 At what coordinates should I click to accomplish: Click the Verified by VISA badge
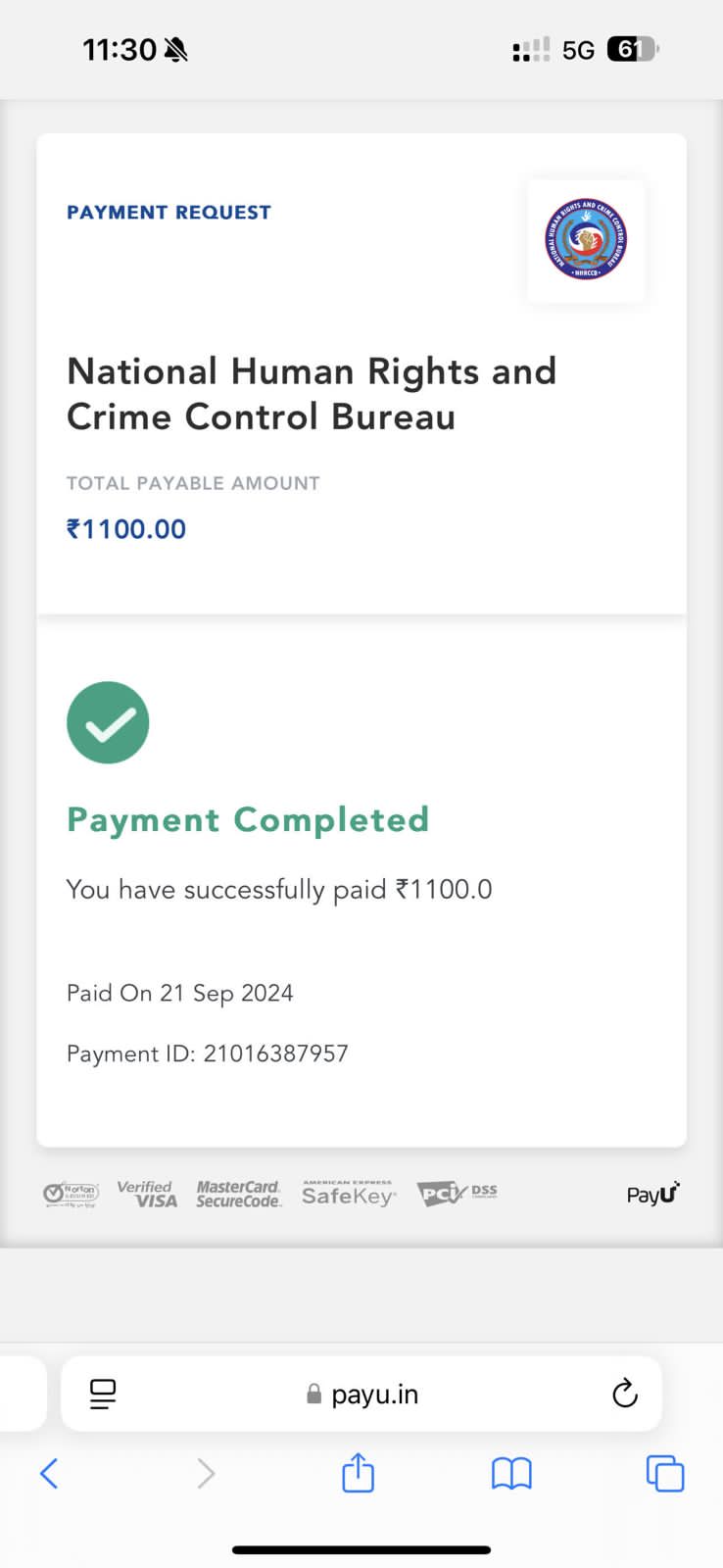(147, 1194)
